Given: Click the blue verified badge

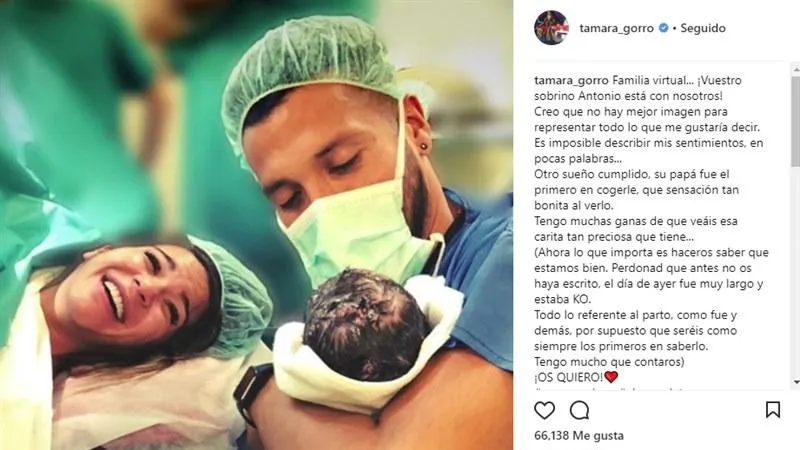Looking at the screenshot, I should [x=663, y=28].
